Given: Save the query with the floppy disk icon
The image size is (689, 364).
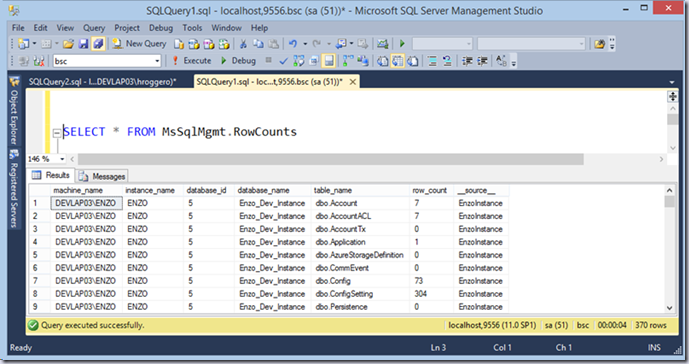Looking at the screenshot, I should (83, 44).
